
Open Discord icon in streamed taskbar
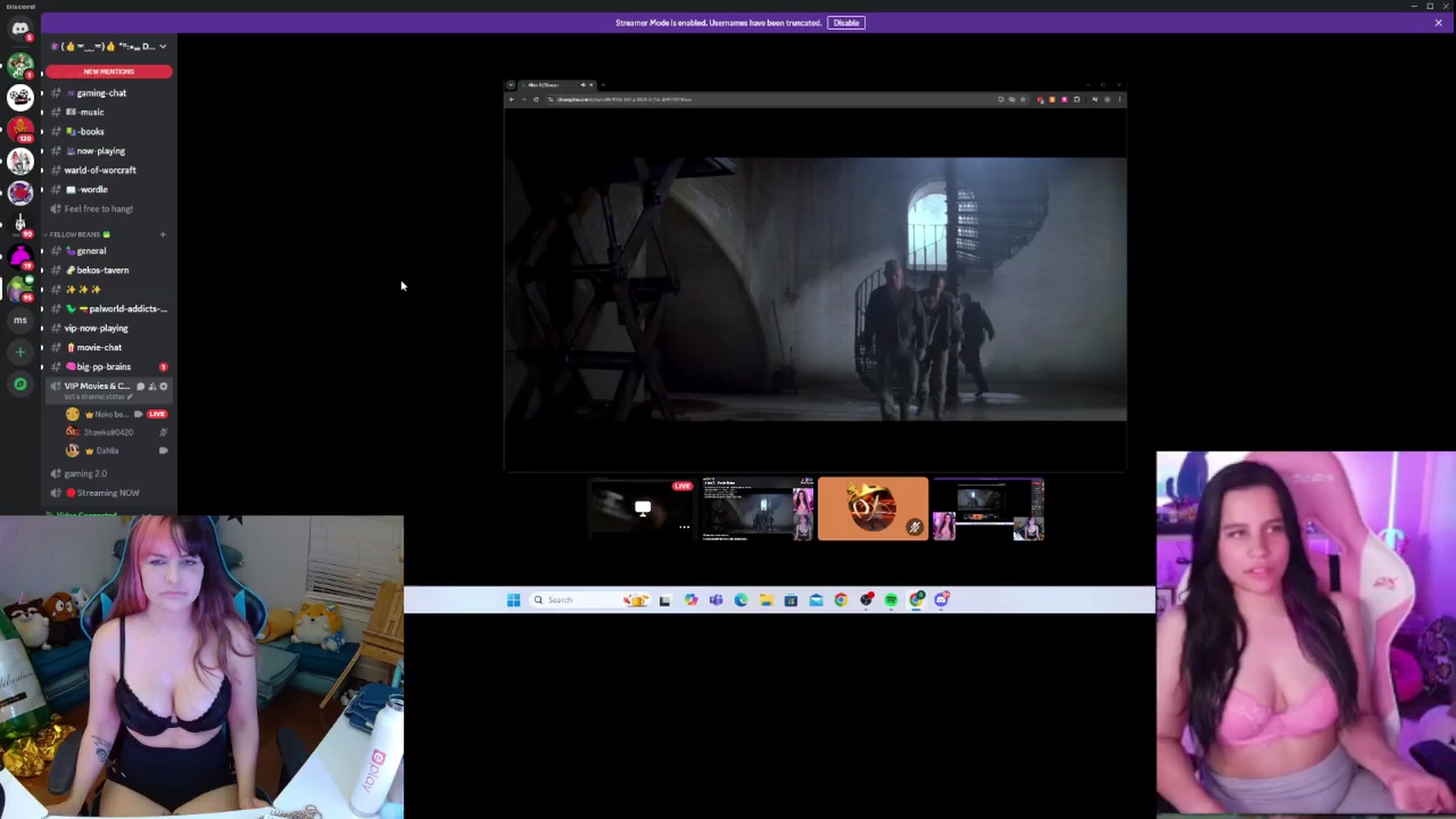click(x=941, y=600)
